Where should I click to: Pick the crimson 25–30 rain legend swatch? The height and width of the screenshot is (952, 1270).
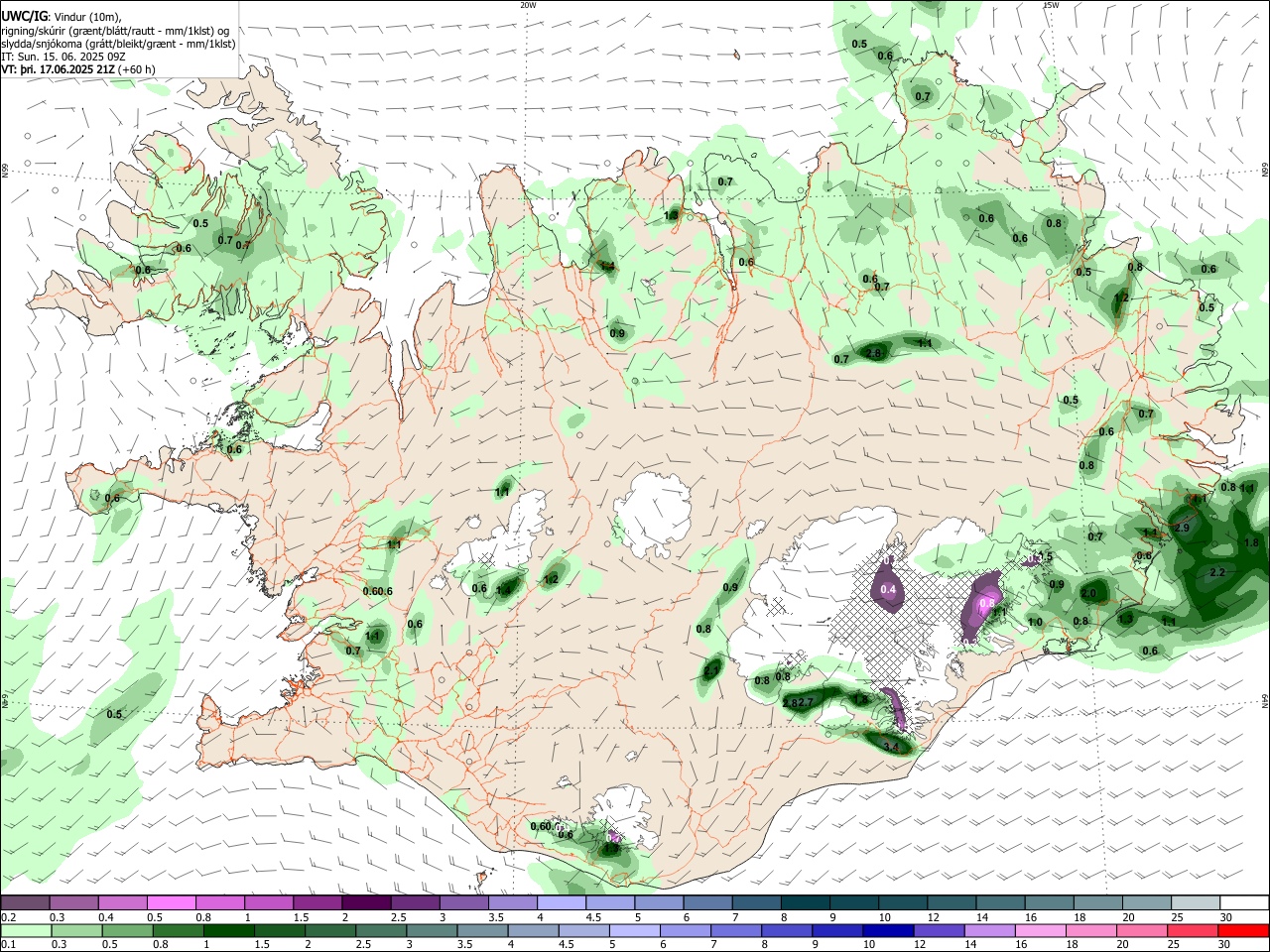click(1193, 930)
